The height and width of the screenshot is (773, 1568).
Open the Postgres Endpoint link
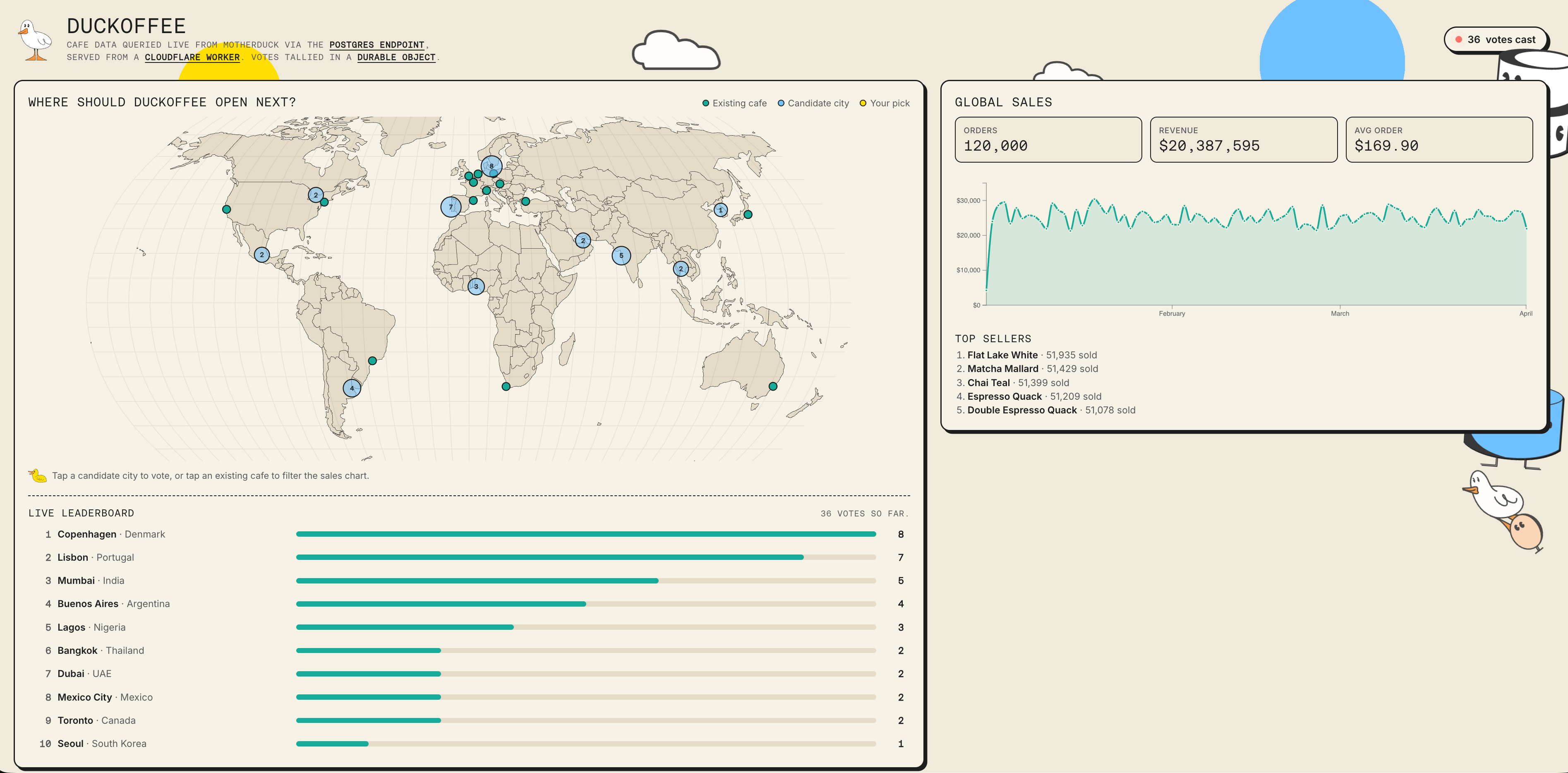click(x=377, y=44)
